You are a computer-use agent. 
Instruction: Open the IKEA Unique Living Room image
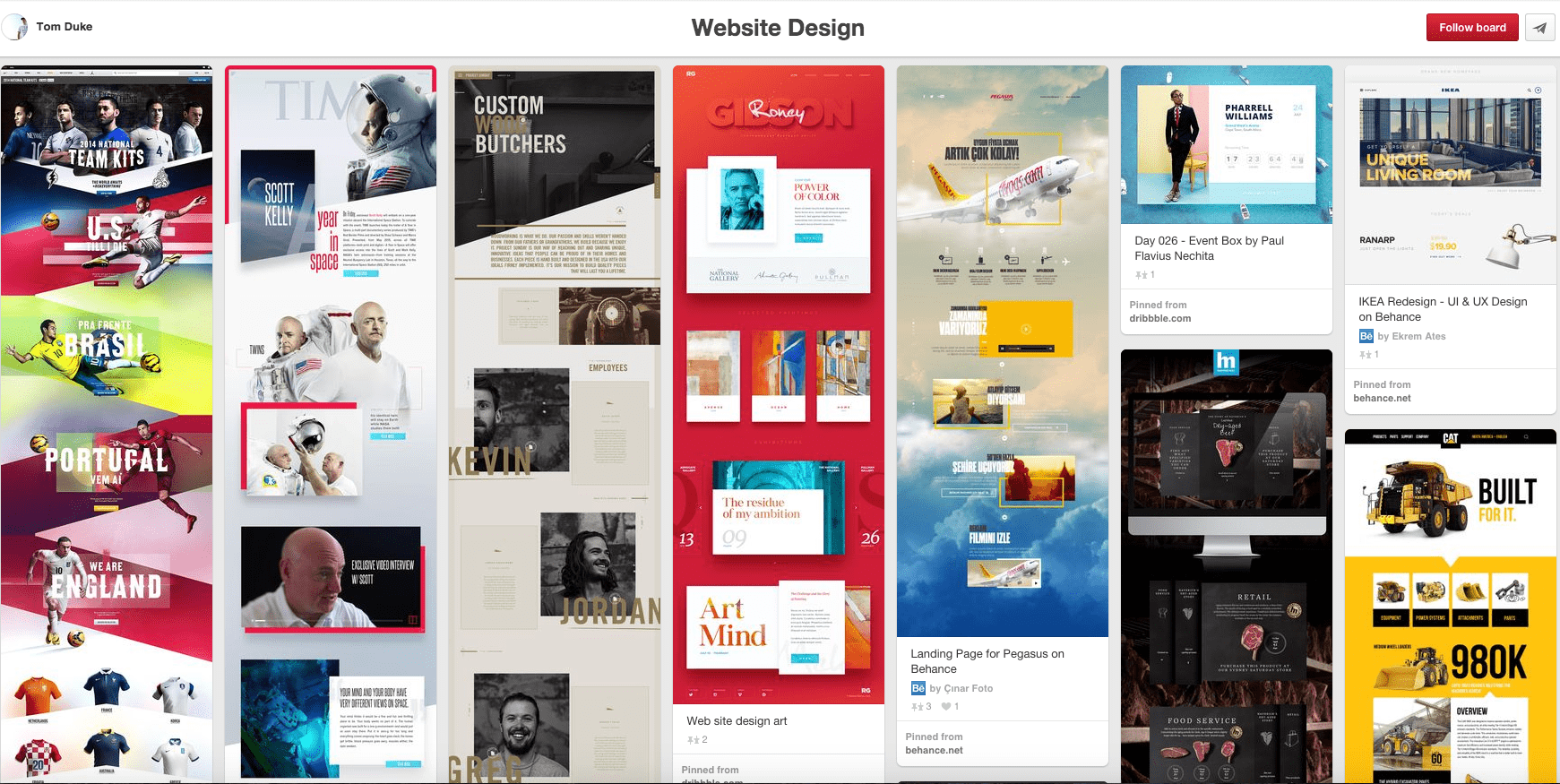point(1451,175)
